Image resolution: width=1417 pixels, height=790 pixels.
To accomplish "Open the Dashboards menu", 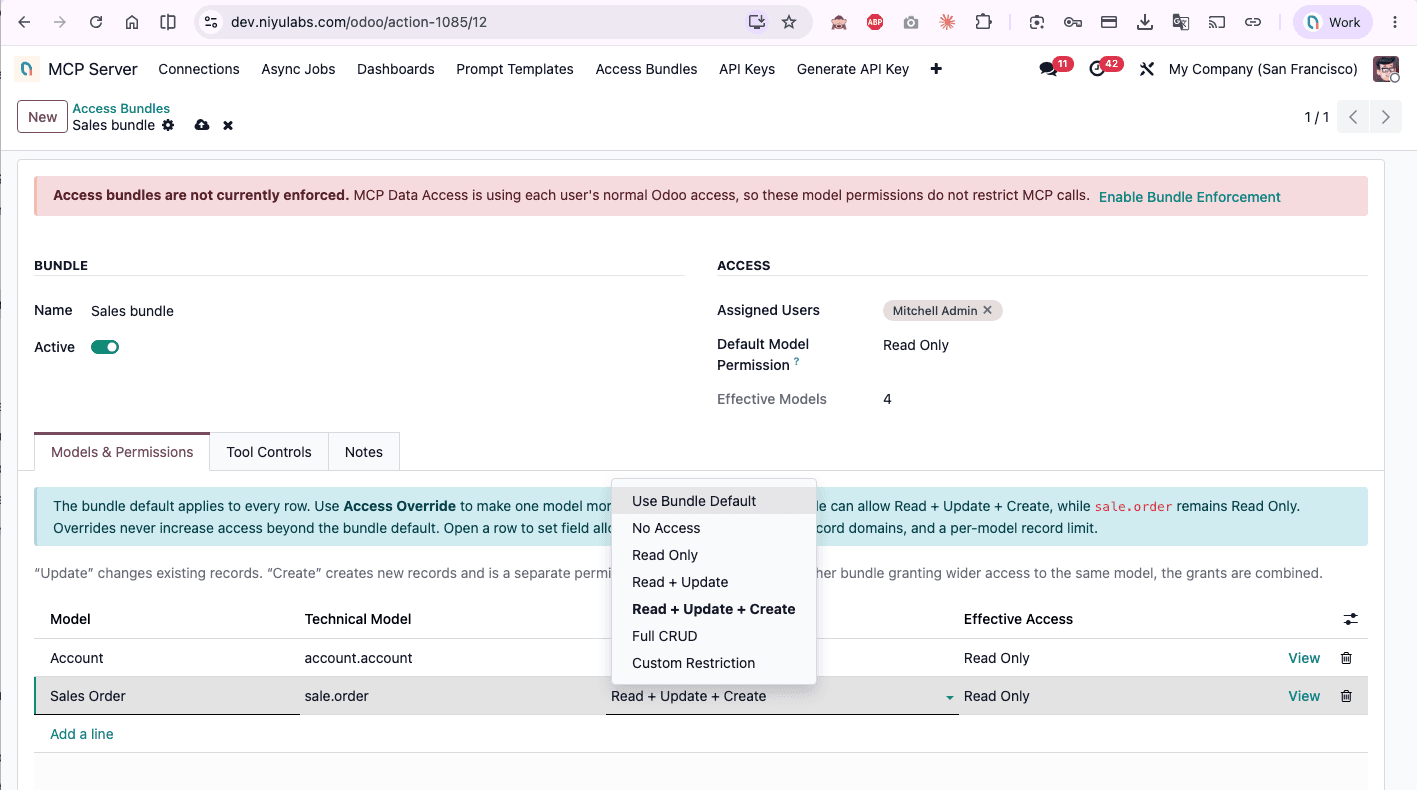I will click(x=396, y=69).
